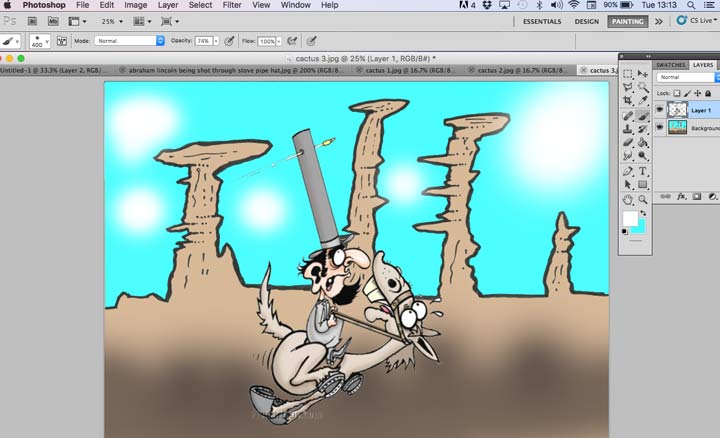The image size is (720, 438).
Task: Click the link layers icon
Action: 665,197
